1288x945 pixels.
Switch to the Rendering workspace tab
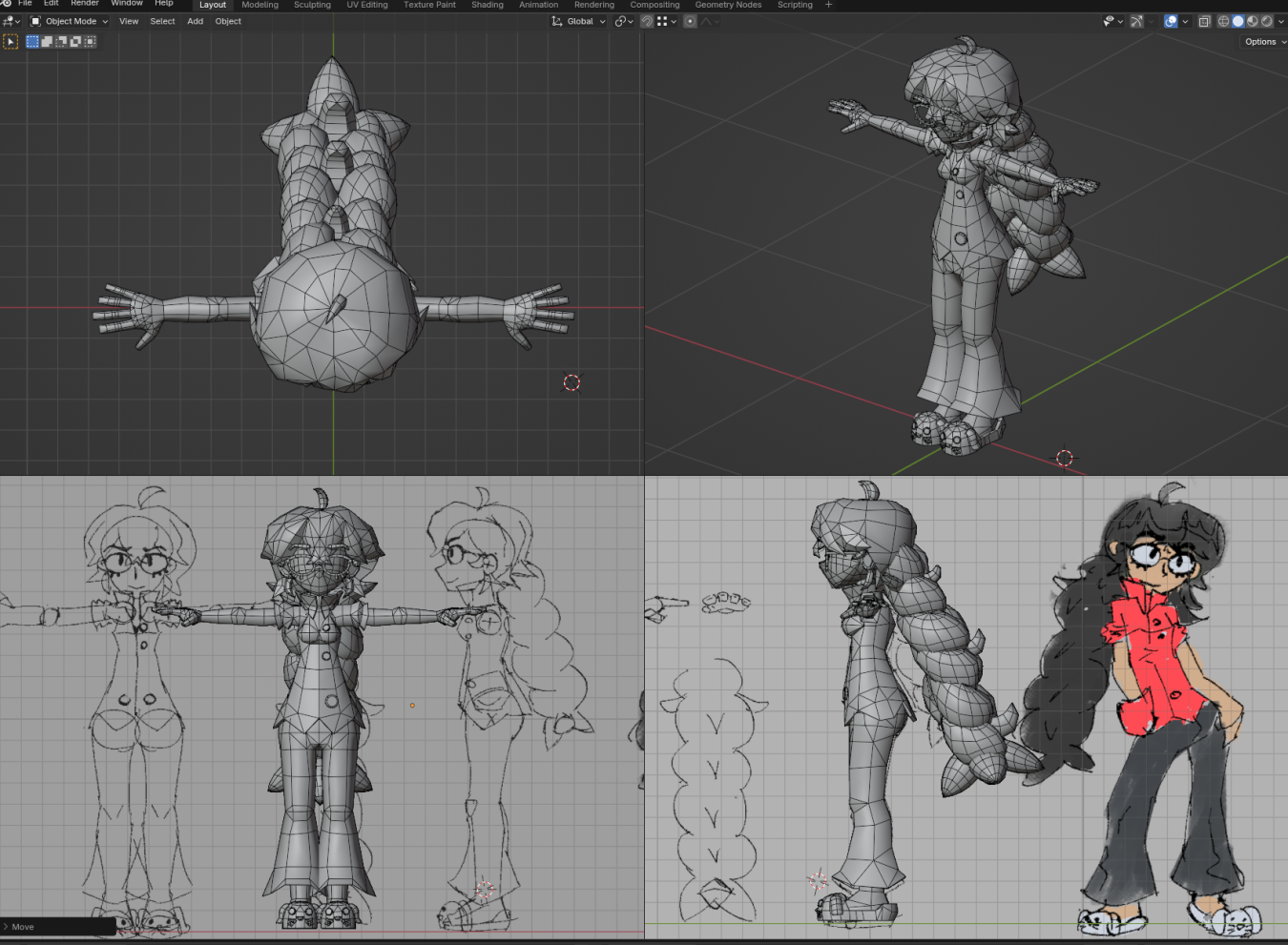(594, 5)
